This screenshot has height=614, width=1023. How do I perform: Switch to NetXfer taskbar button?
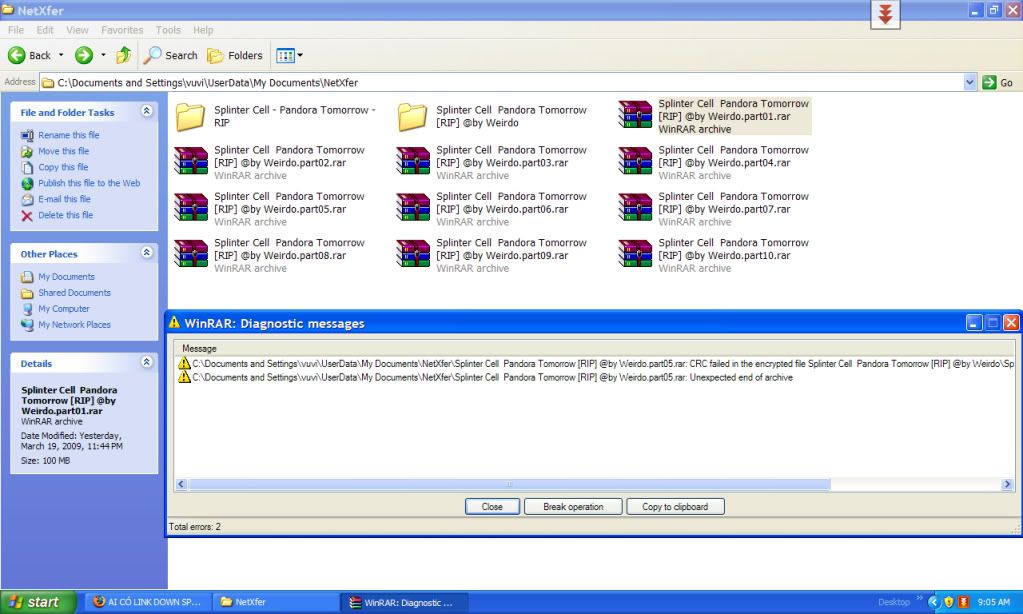click(274, 602)
